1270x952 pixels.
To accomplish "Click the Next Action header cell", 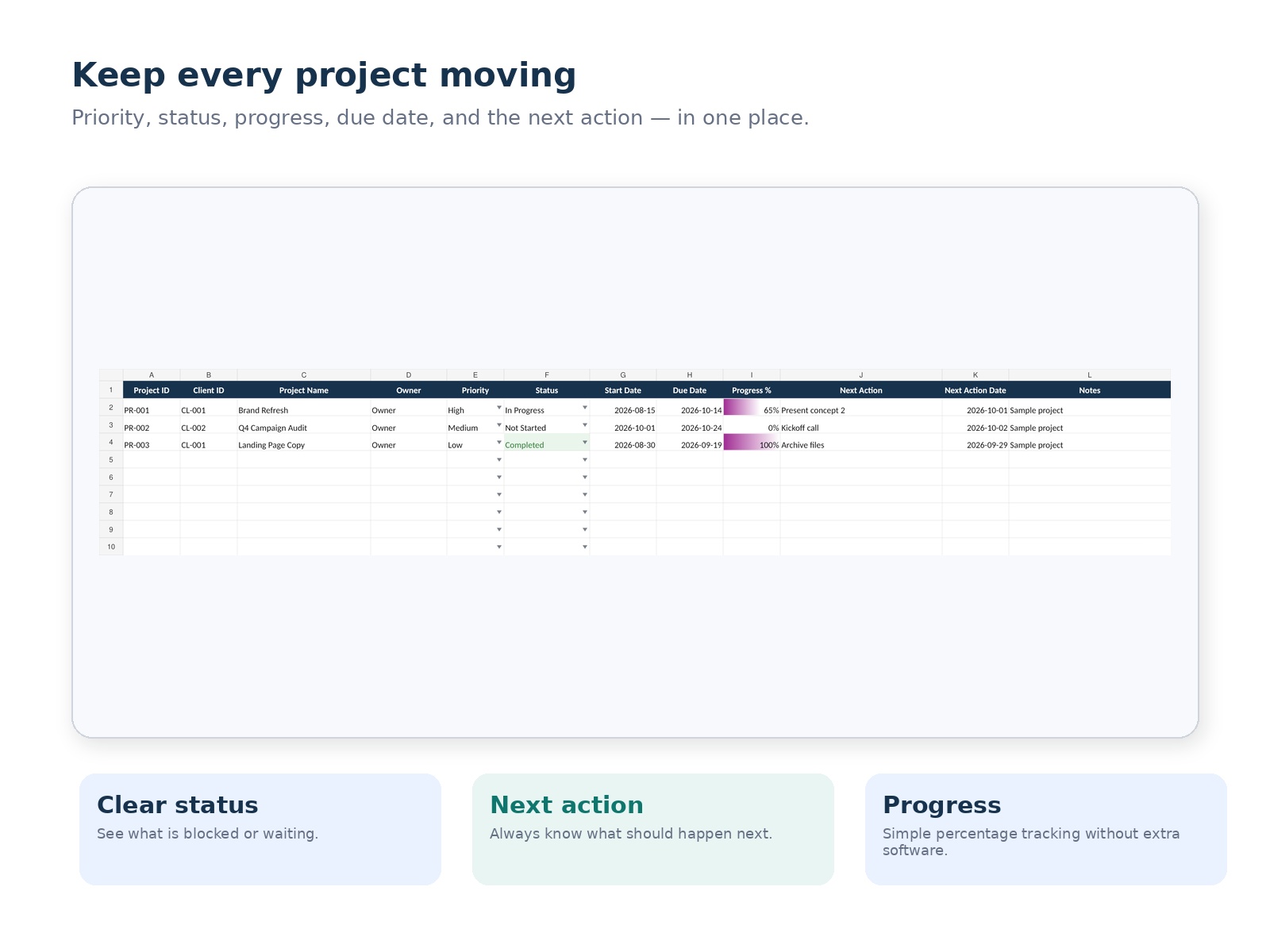I will (861, 390).
